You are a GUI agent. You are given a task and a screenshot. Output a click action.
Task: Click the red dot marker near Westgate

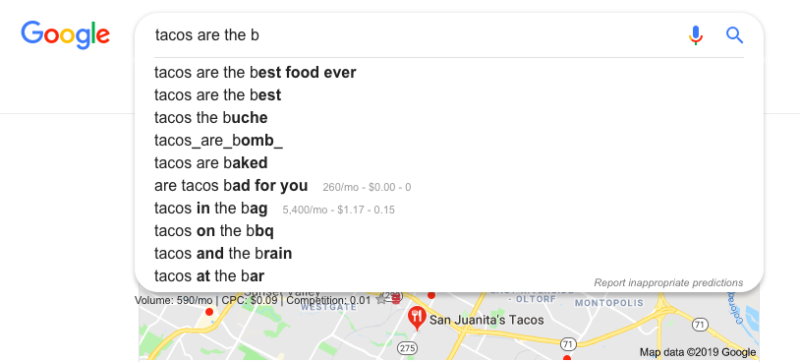click(x=209, y=312)
